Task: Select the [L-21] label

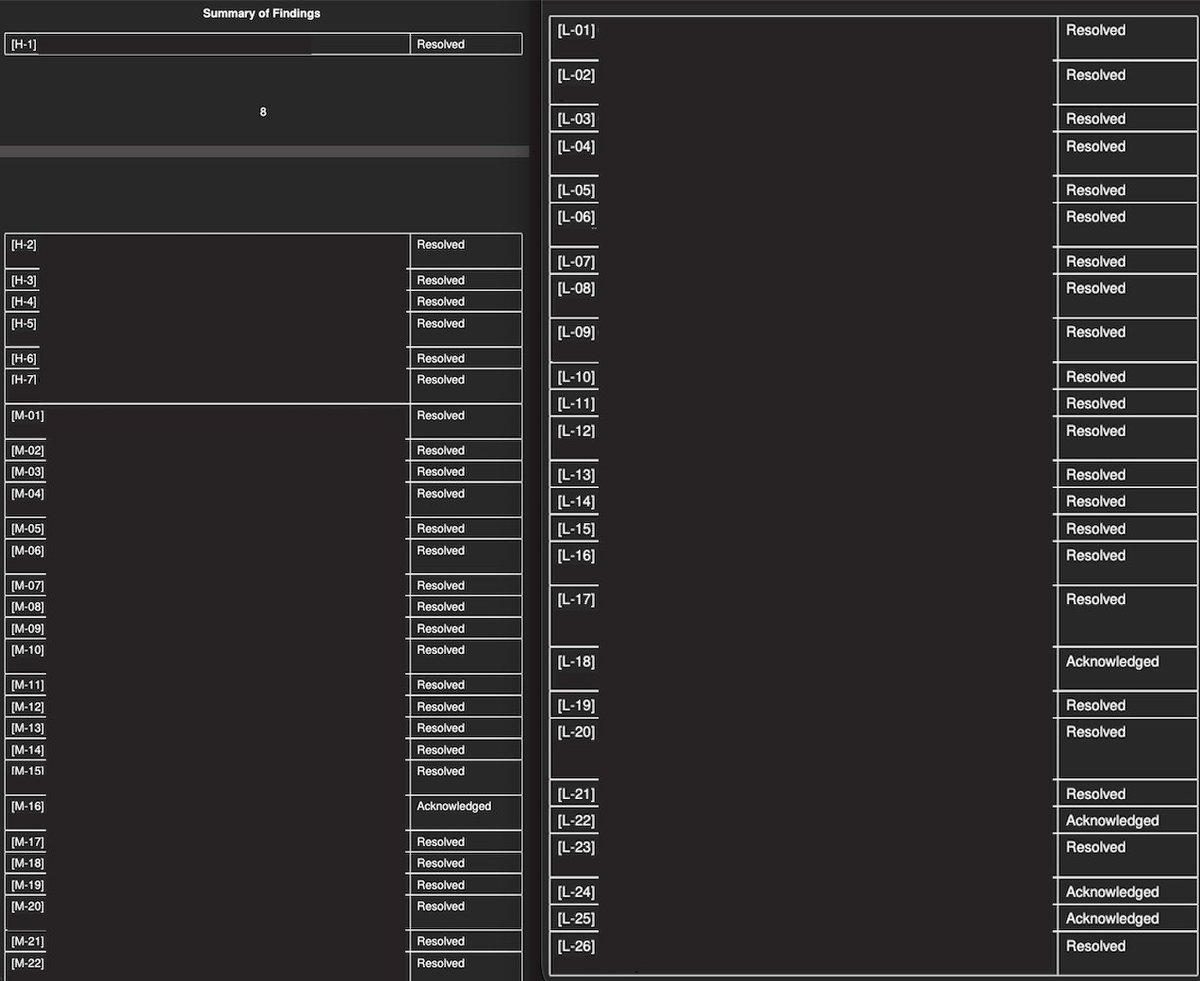Action: 576,794
